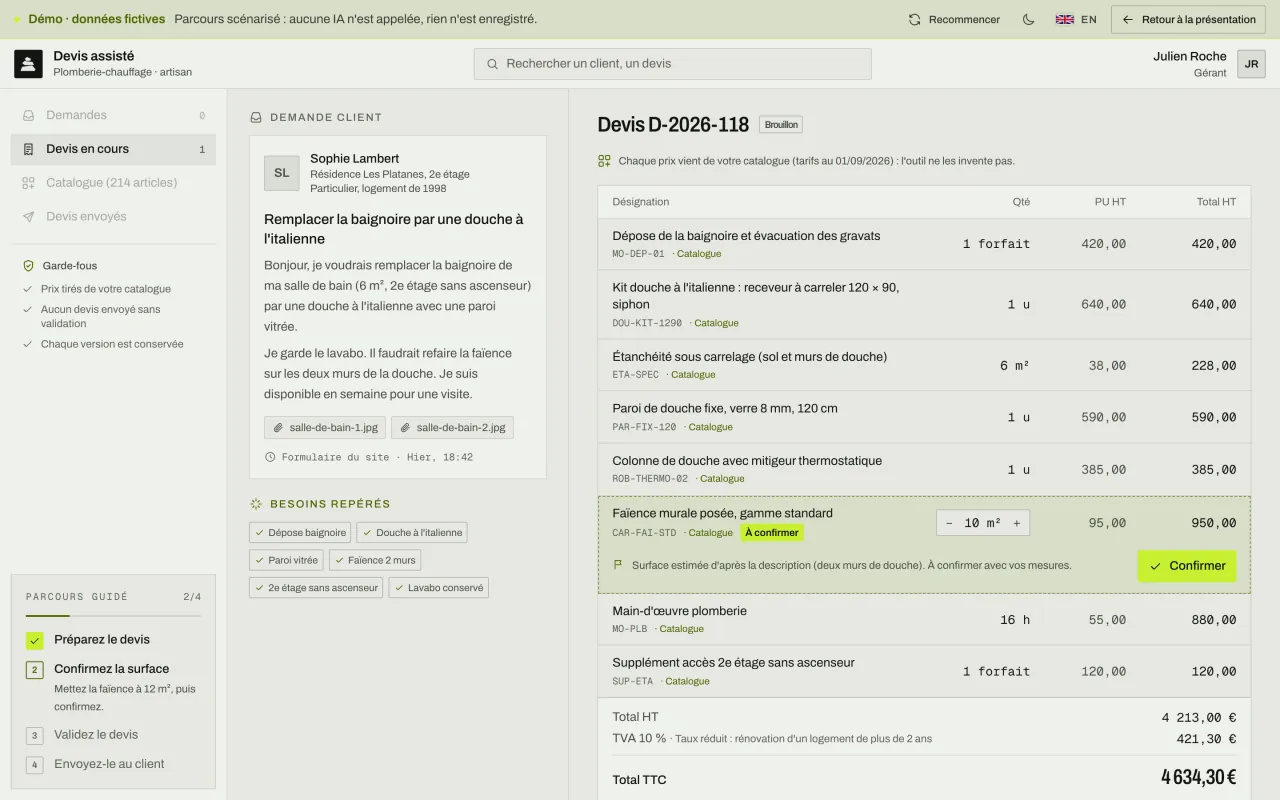
Task: Select Devis en cours sidebar item
Action: pos(113,149)
